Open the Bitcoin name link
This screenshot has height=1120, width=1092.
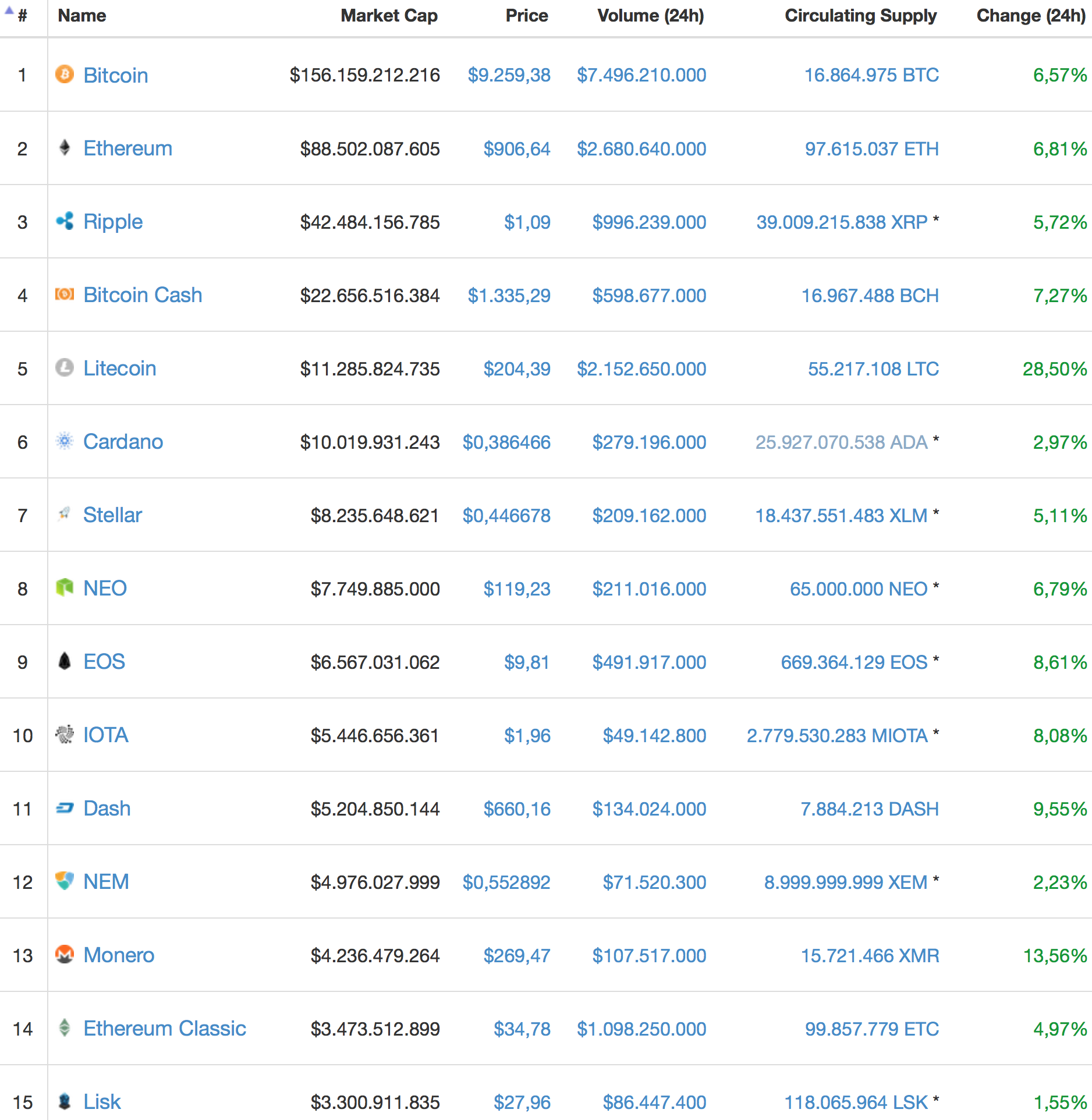(116, 76)
